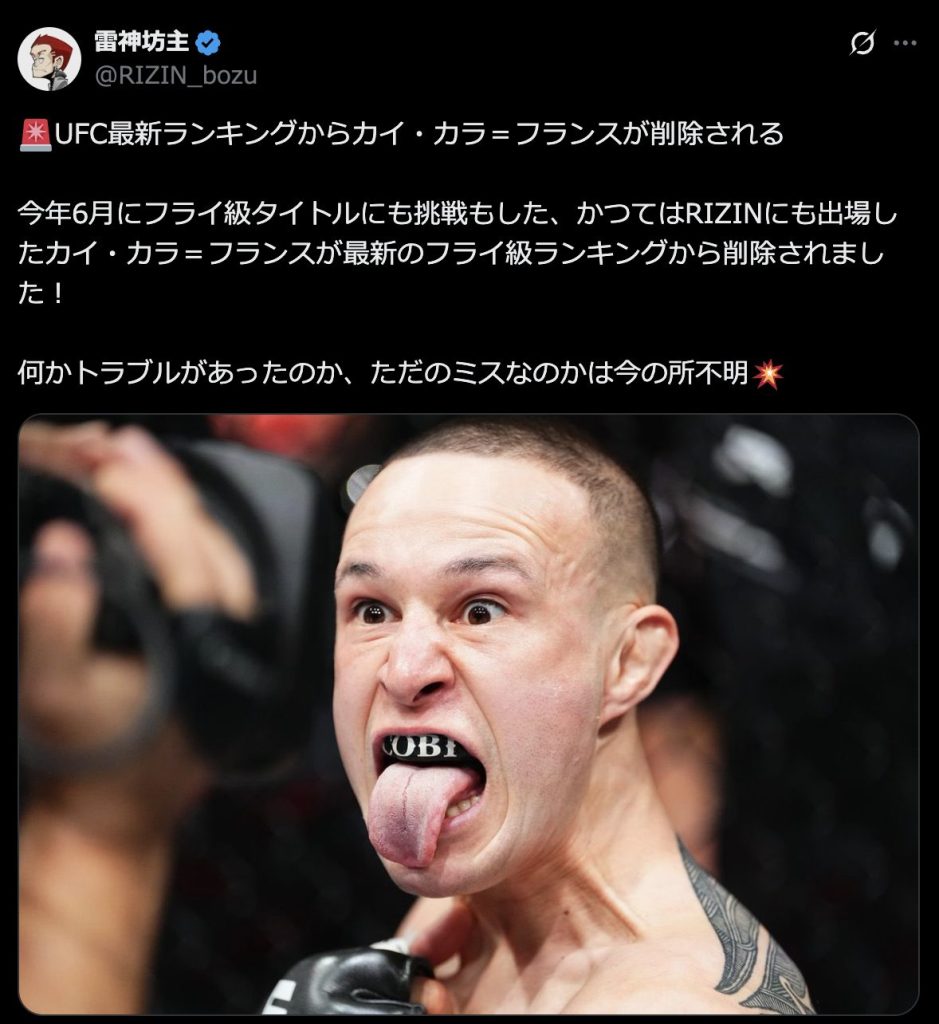
Task: Click the blue verified badge
Action: (x=208, y=43)
